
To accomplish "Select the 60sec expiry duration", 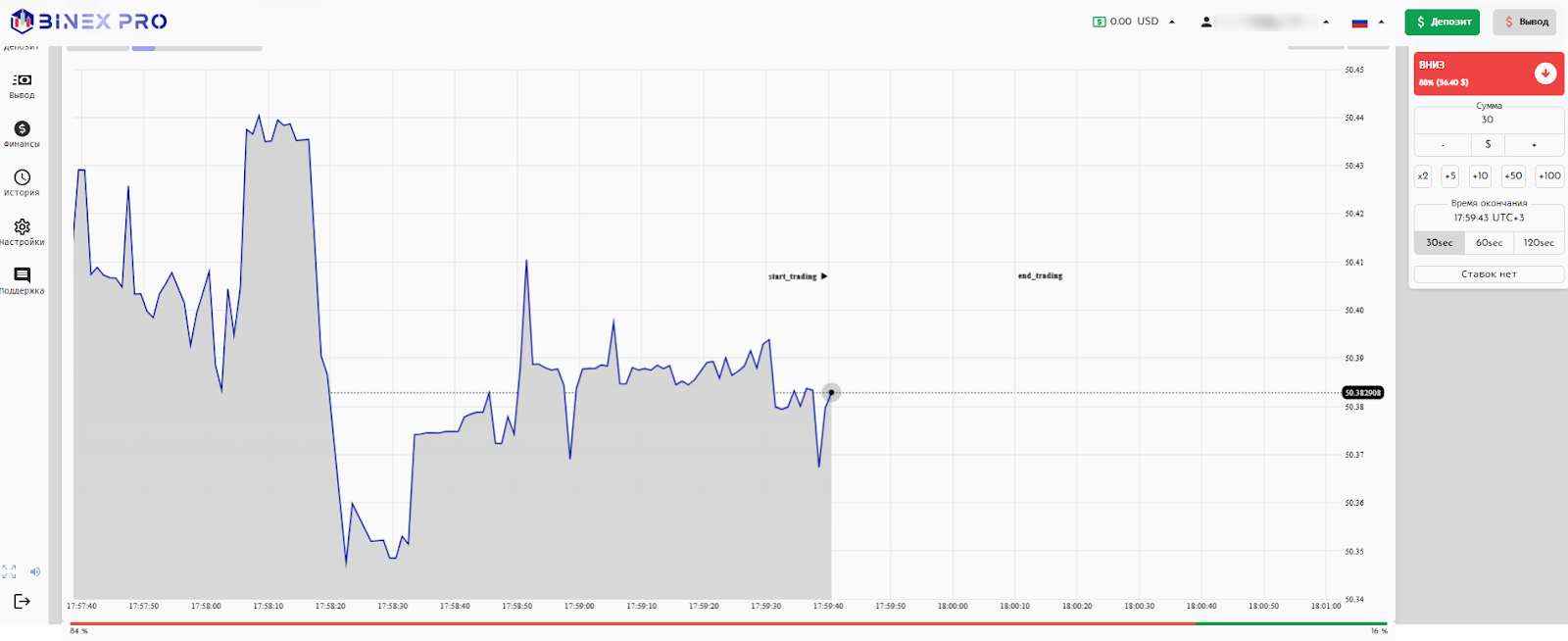I will click(x=1489, y=242).
